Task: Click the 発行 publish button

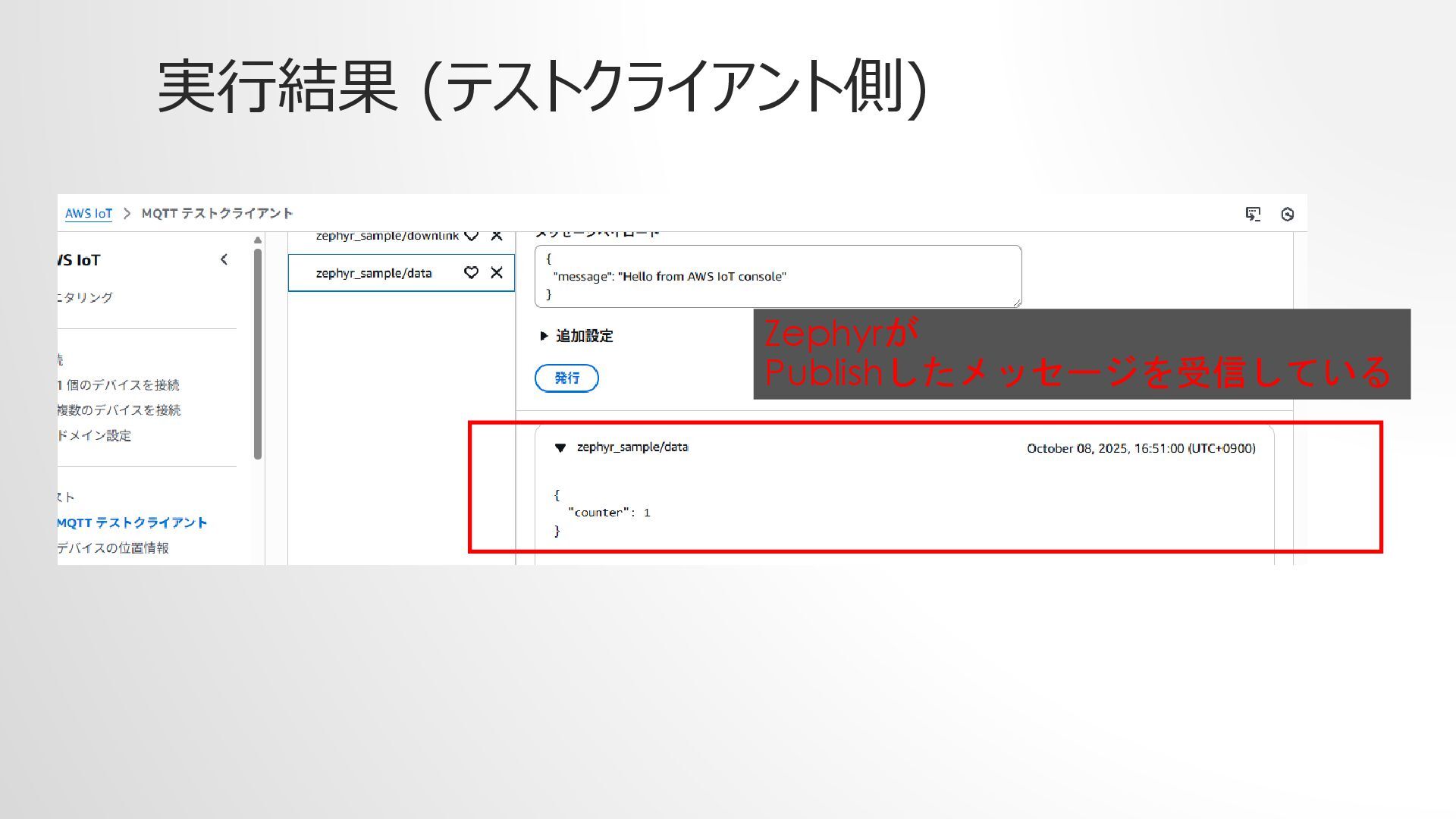Action: click(x=566, y=378)
